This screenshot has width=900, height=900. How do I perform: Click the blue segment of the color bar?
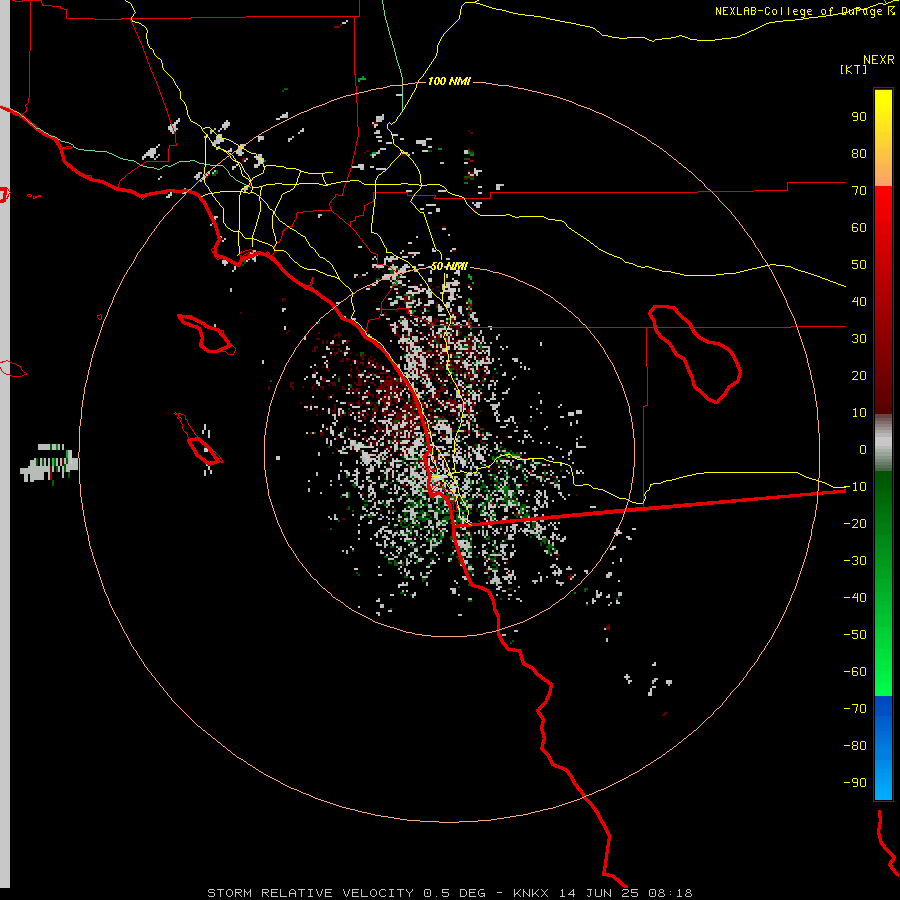click(883, 748)
